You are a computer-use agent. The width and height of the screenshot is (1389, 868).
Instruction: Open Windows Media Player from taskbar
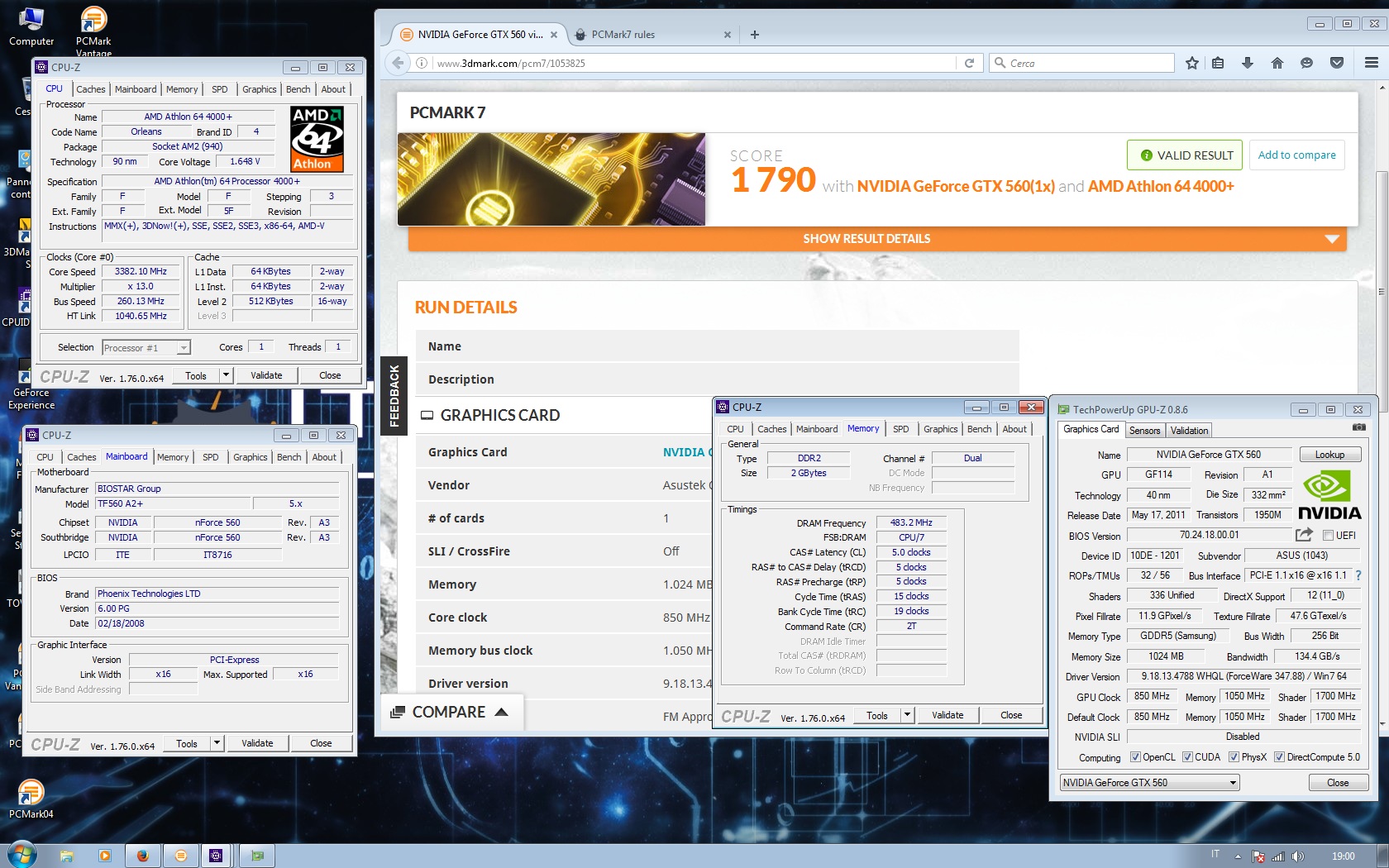pyautogui.click(x=105, y=856)
